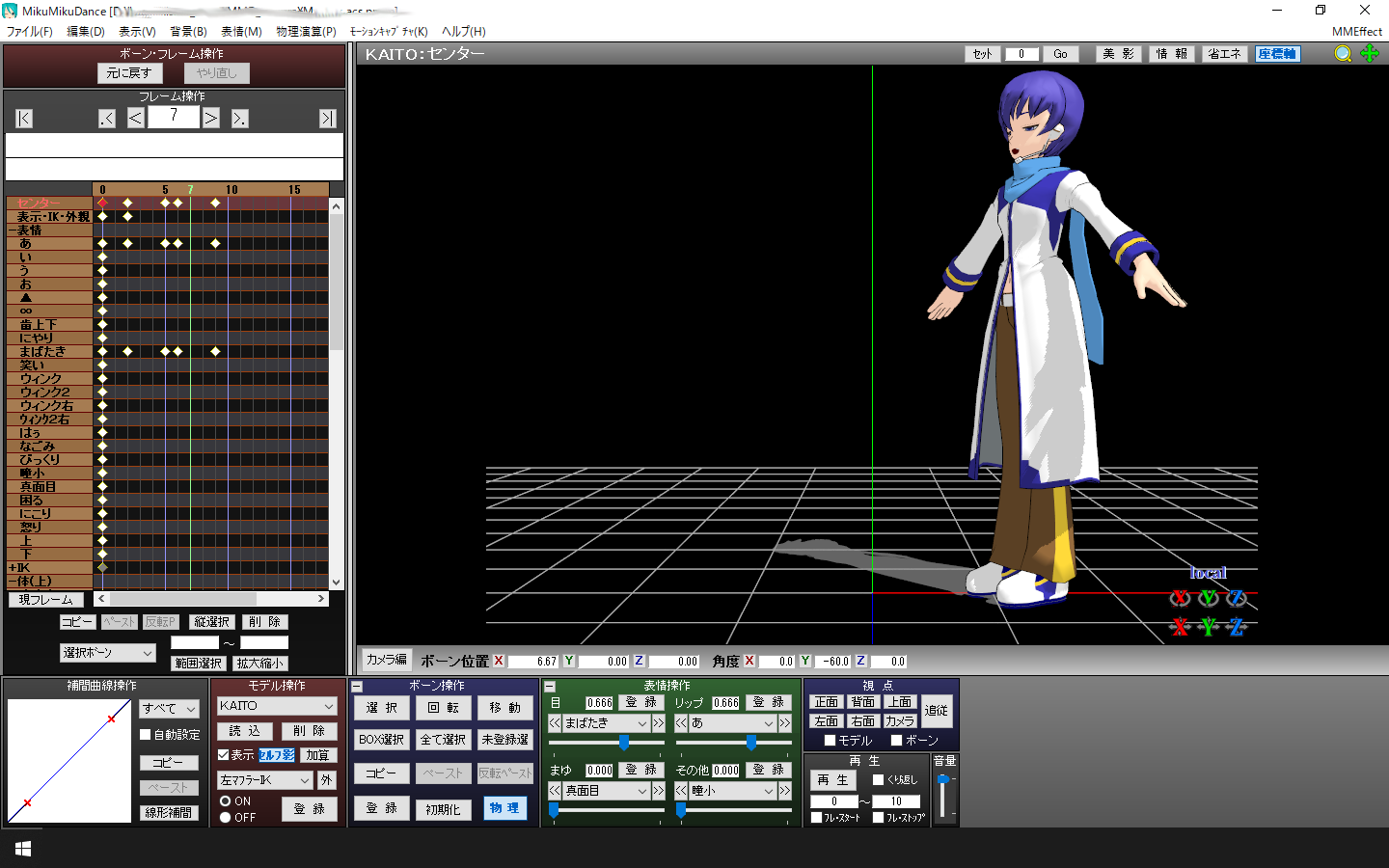Toggle the 表示 model display checkbox
The height and width of the screenshot is (868, 1389).
[224, 755]
